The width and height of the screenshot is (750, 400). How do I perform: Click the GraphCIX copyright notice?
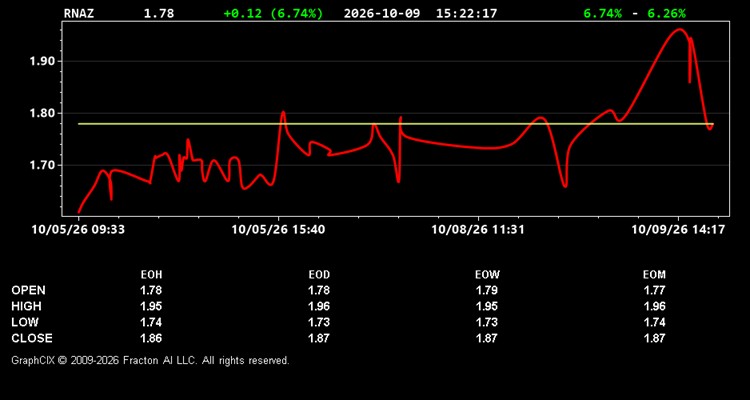(x=150, y=360)
